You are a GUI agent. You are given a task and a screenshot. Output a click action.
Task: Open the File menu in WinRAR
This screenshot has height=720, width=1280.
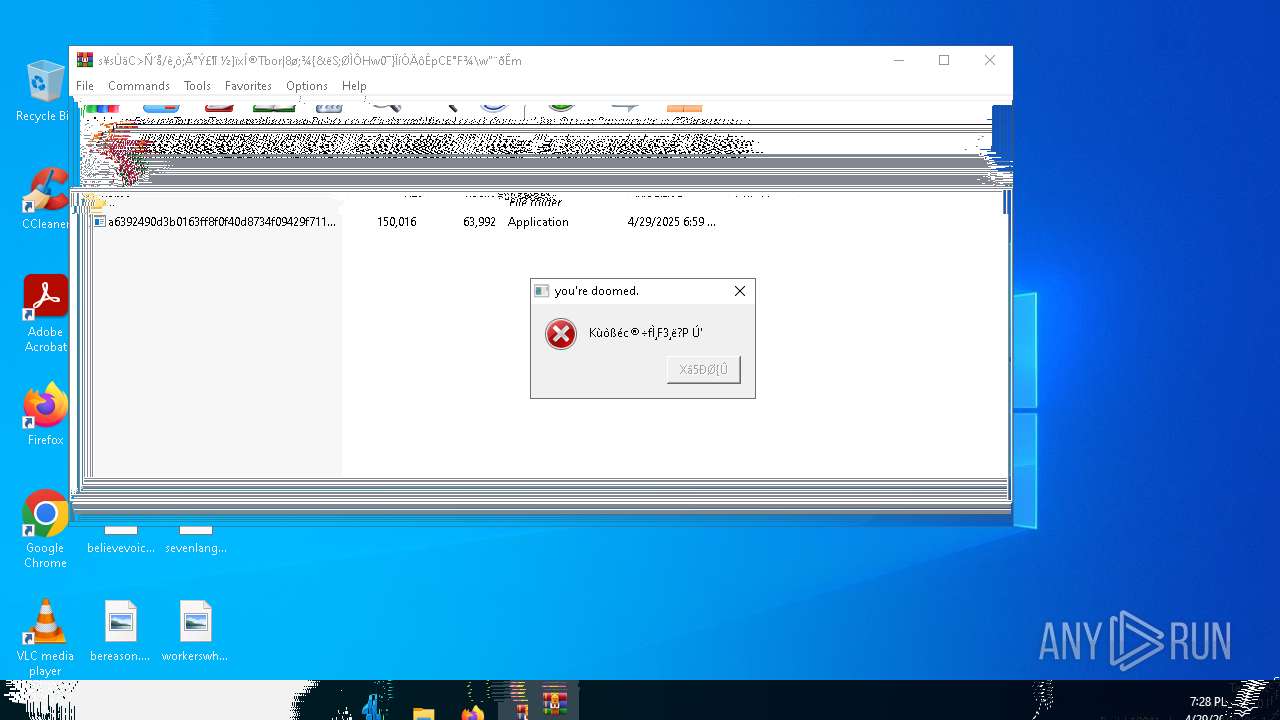click(x=85, y=86)
